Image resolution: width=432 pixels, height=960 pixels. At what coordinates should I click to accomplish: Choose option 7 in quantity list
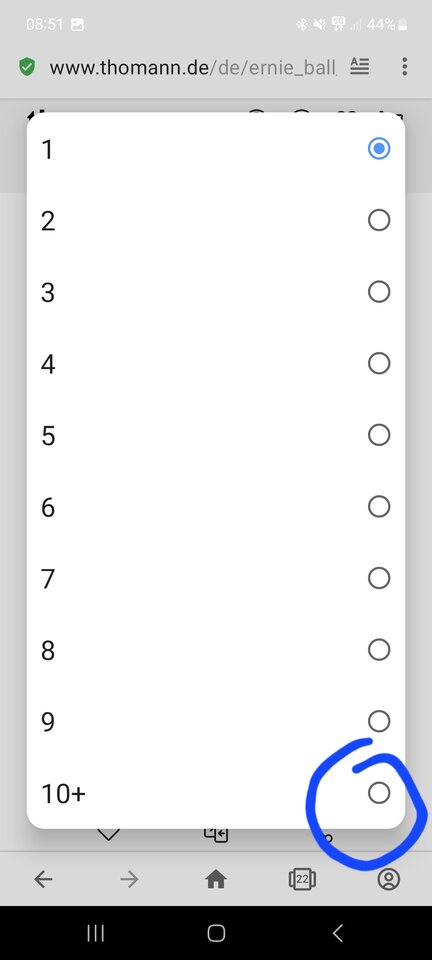click(215, 578)
